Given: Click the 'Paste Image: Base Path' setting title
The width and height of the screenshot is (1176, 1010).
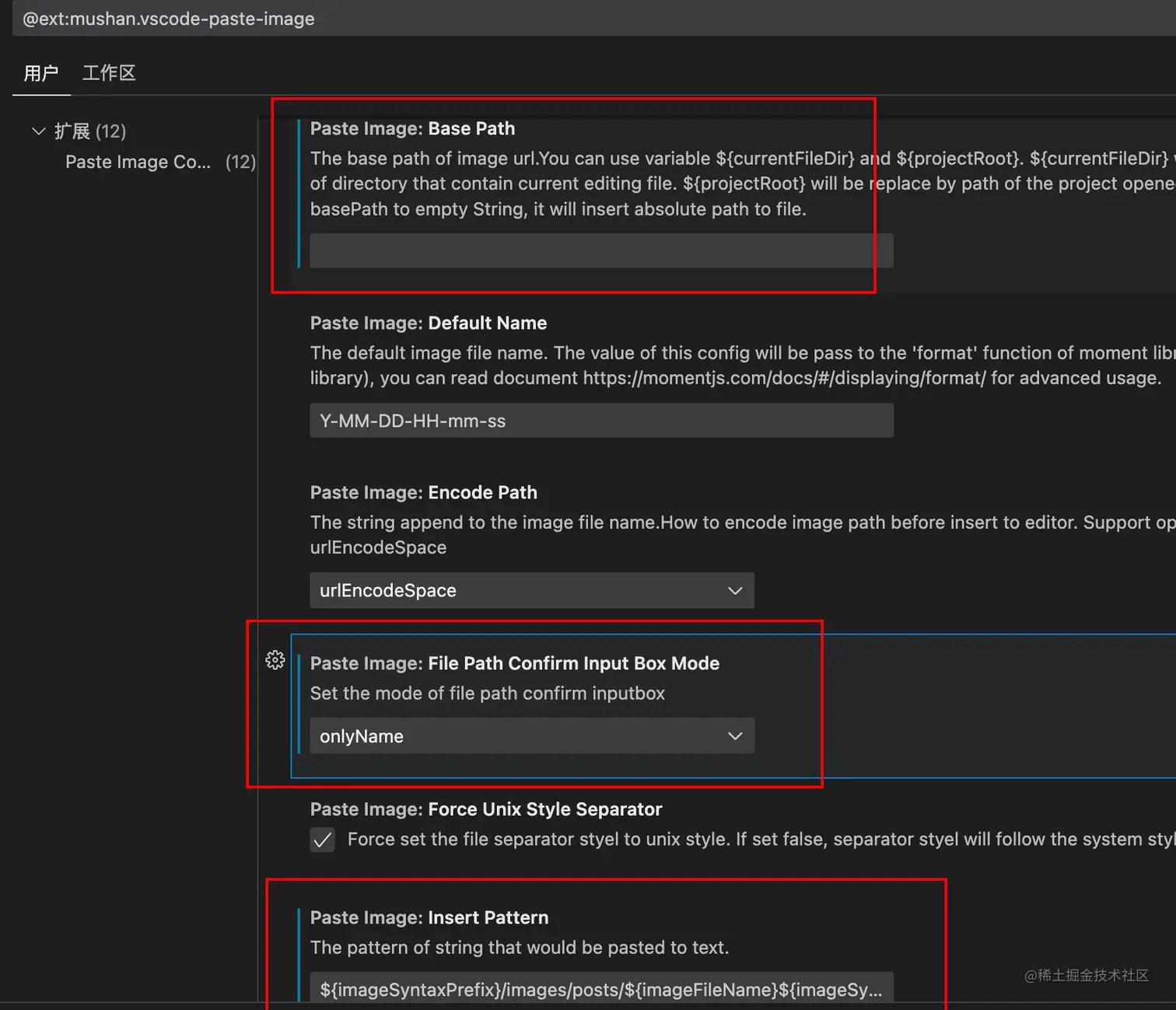Looking at the screenshot, I should tap(412, 128).
